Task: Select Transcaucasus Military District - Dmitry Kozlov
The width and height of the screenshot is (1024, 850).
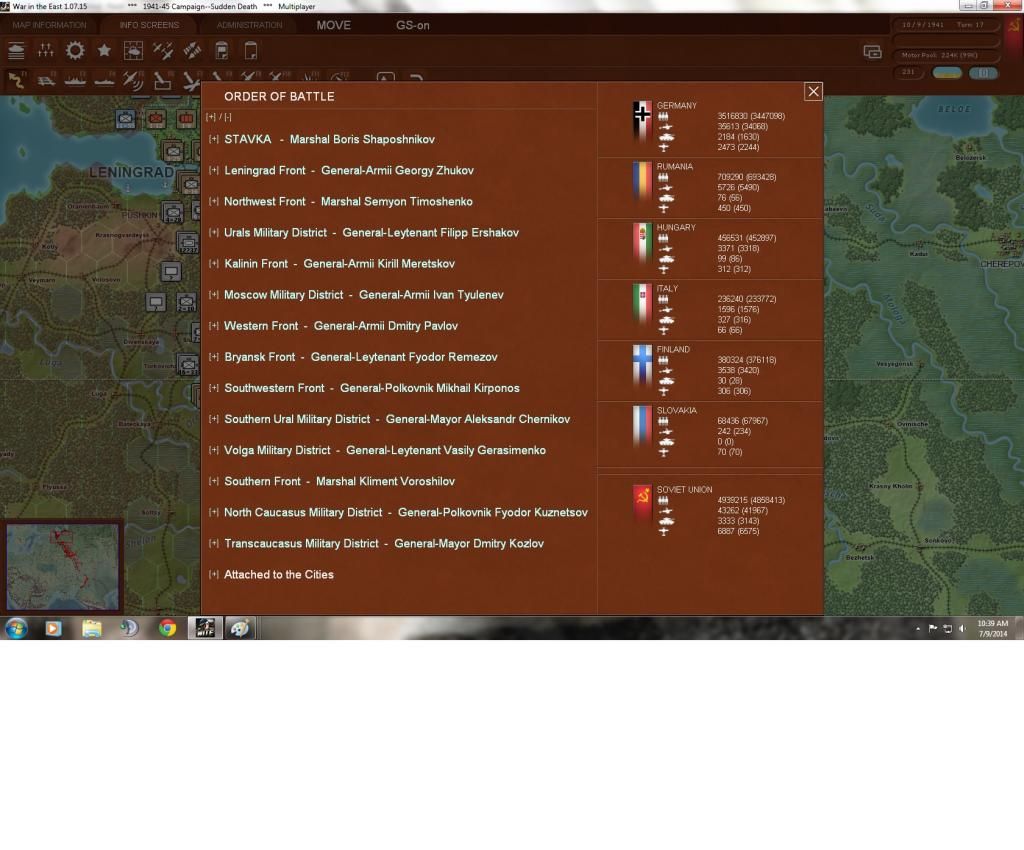Action: 384,543
